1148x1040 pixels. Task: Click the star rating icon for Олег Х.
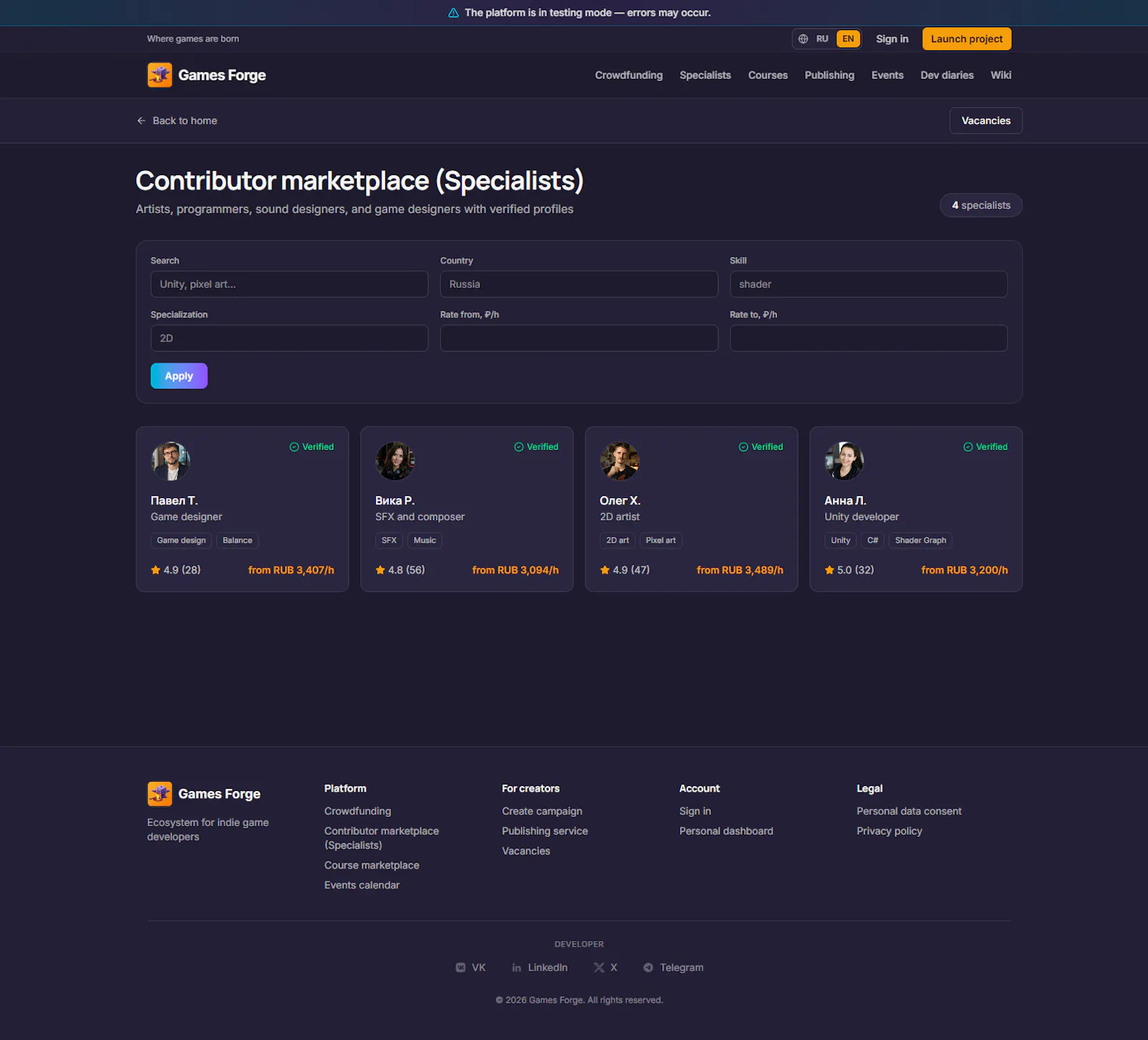[x=605, y=570]
